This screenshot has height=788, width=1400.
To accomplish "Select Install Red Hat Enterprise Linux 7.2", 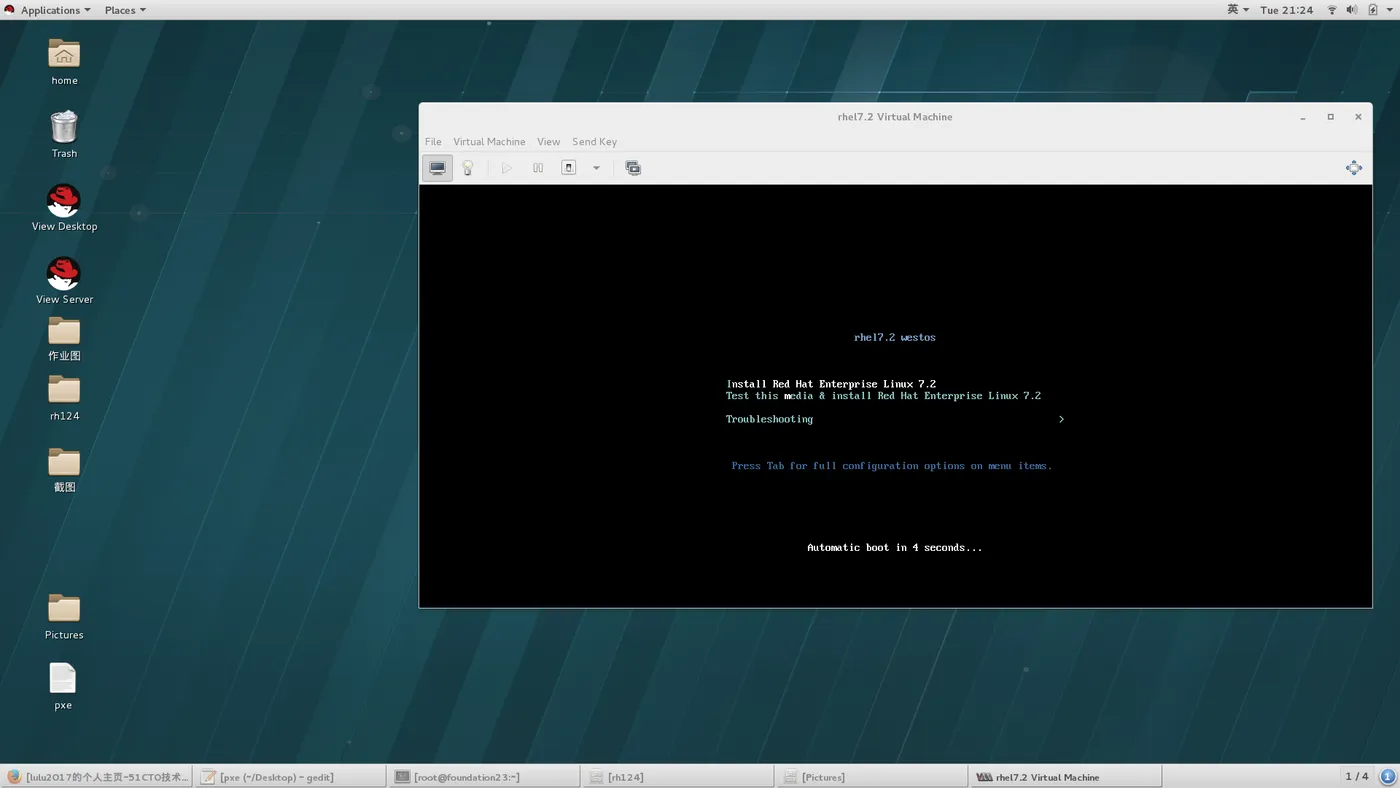I will click(x=831, y=384).
